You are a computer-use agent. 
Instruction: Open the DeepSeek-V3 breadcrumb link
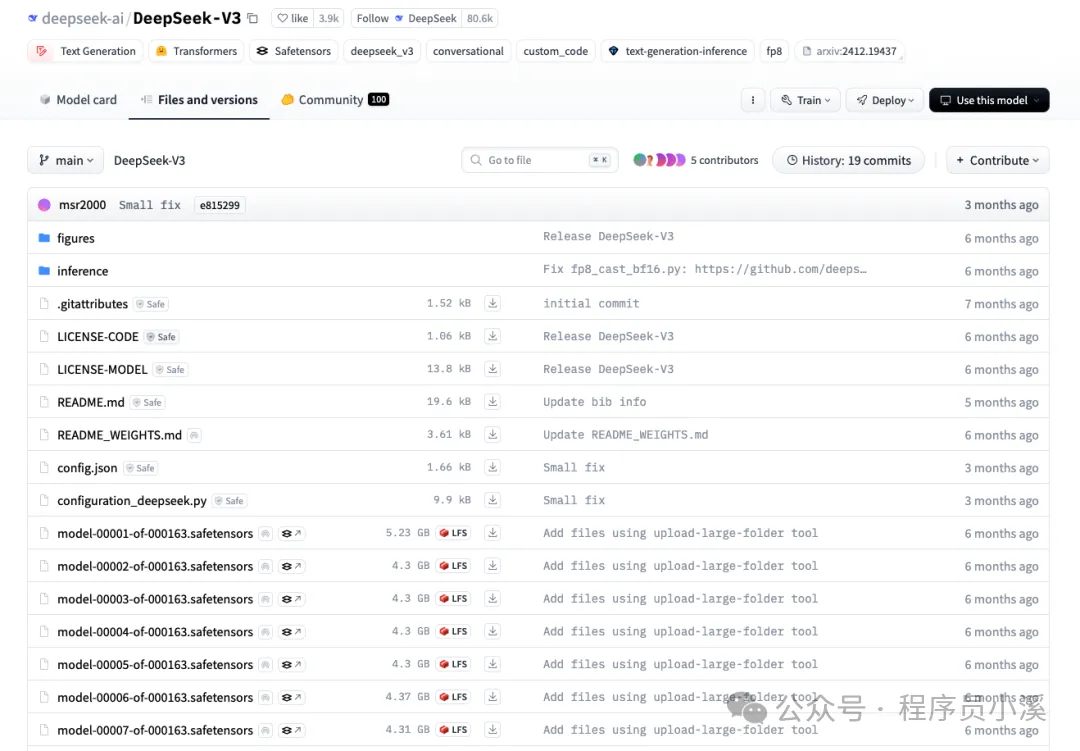149,160
